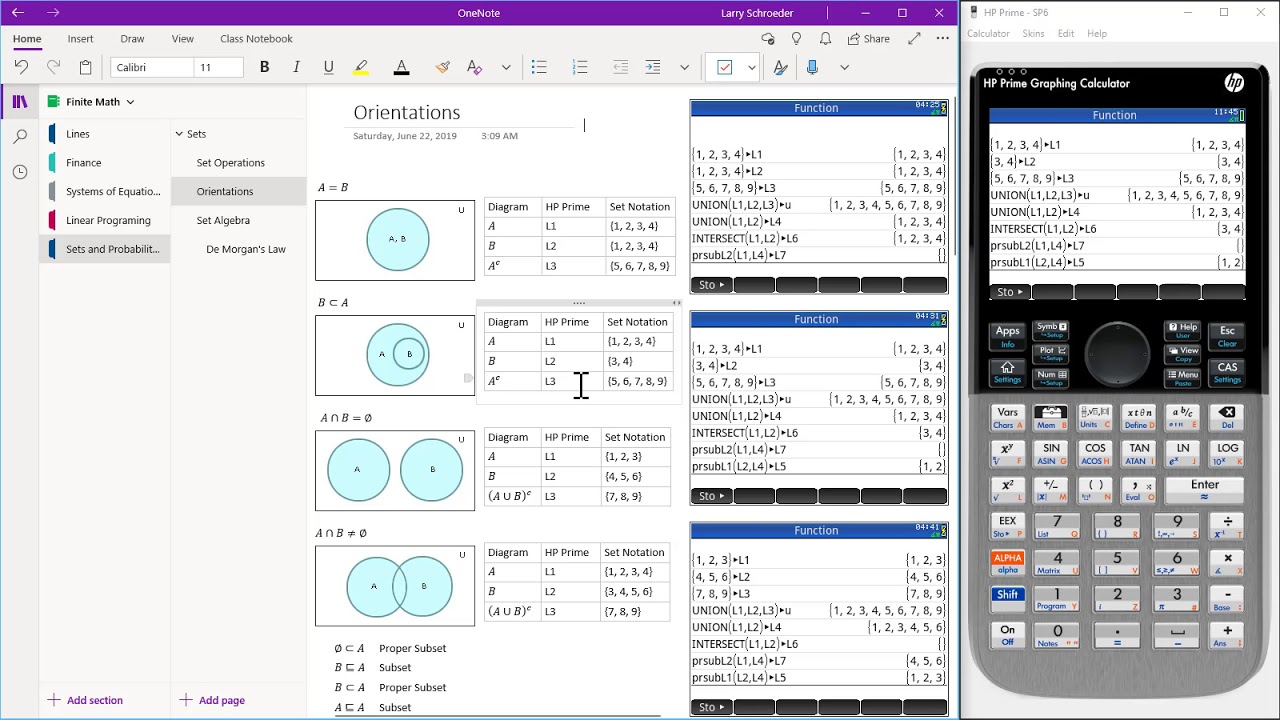The height and width of the screenshot is (720, 1280).
Task: Click the Share button
Action: [x=868, y=39]
